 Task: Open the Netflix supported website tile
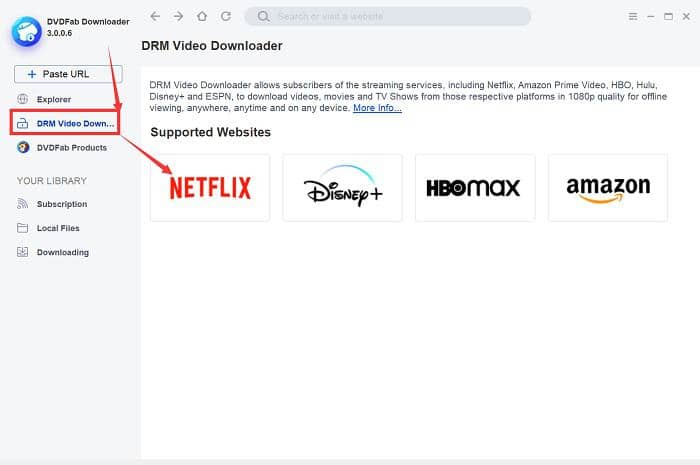[x=210, y=188]
